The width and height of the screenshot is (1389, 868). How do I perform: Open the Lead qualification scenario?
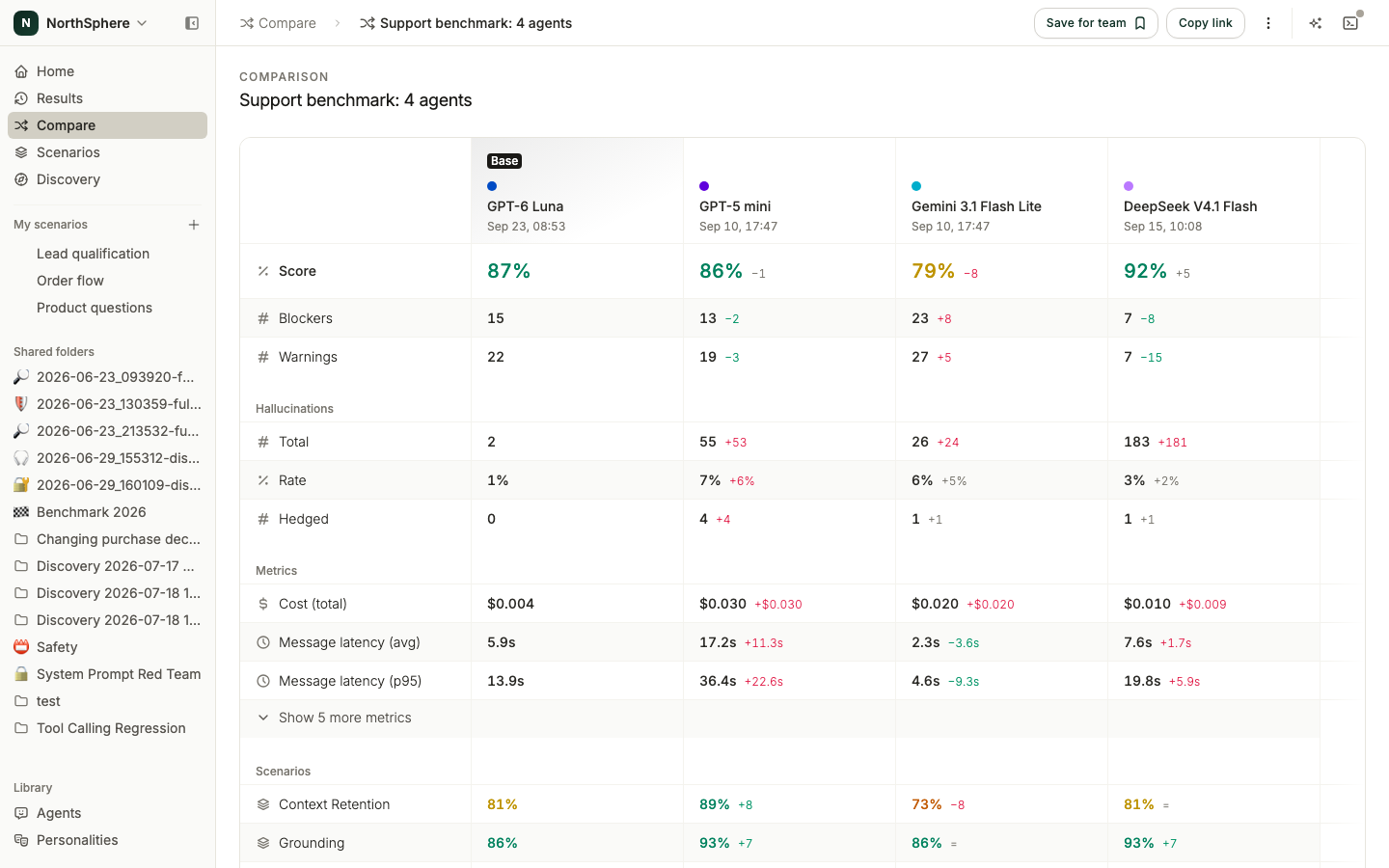(x=107, y=254)
